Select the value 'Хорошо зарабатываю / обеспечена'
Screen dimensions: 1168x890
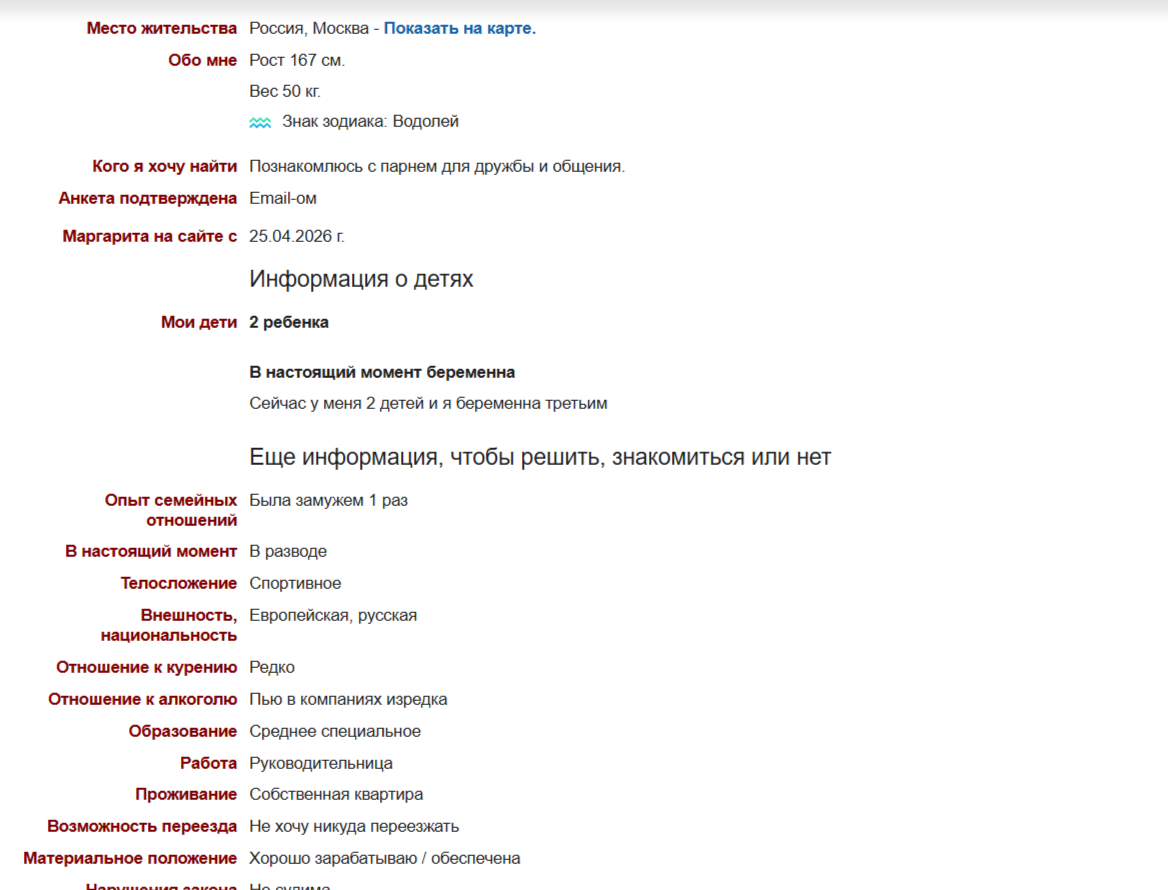[385, 859]
